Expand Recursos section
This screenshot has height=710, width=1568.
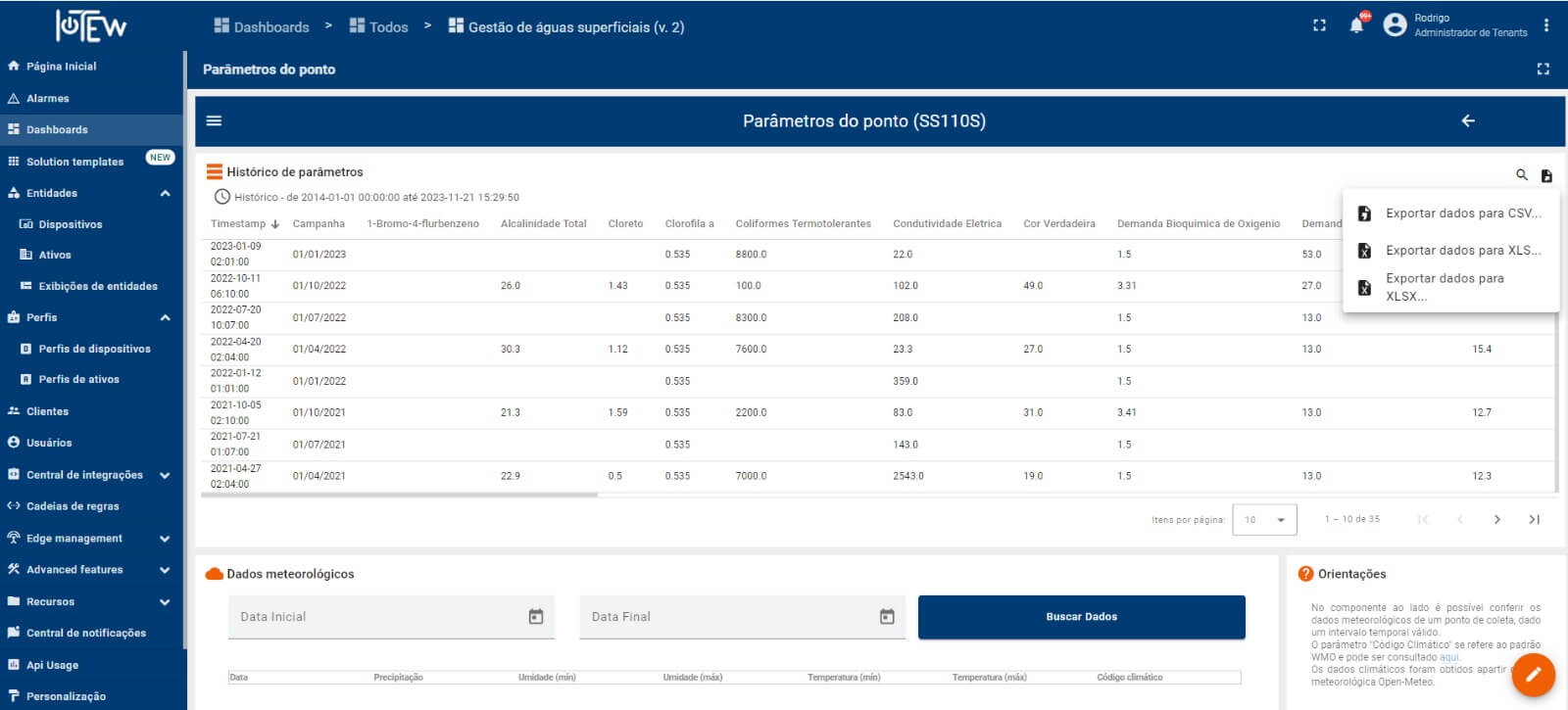[x=165, y=602]
